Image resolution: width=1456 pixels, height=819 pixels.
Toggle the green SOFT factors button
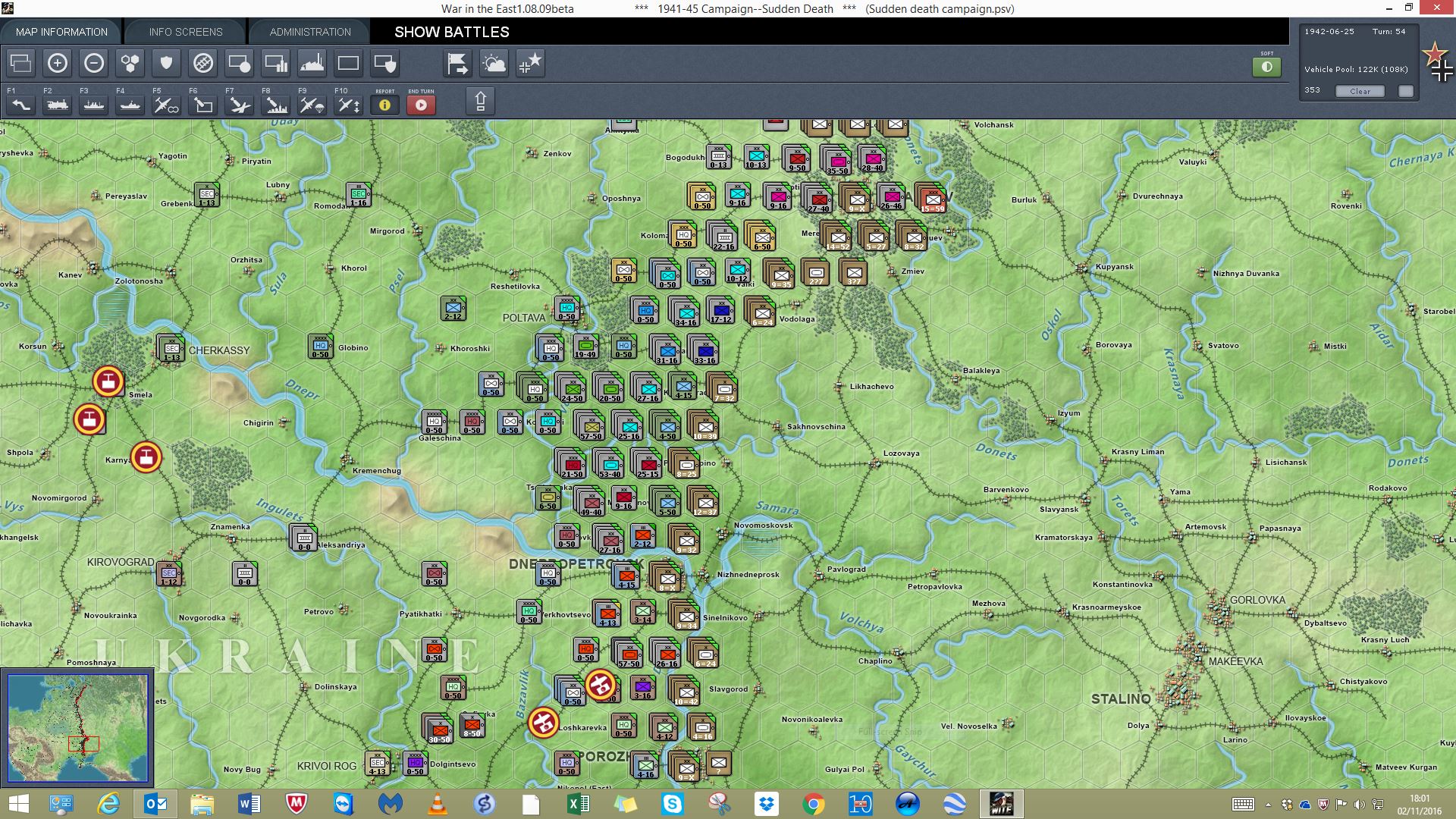(x=1266, y=67)
